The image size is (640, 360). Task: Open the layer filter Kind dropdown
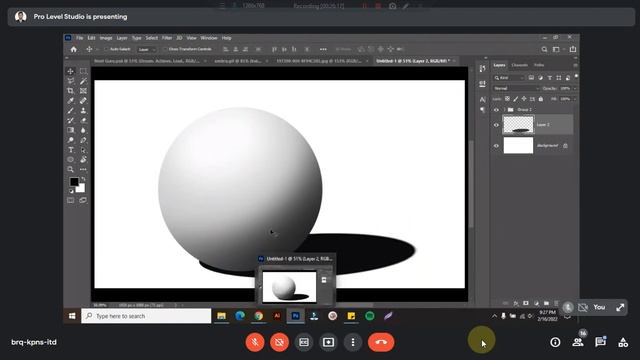pos(509,78)
